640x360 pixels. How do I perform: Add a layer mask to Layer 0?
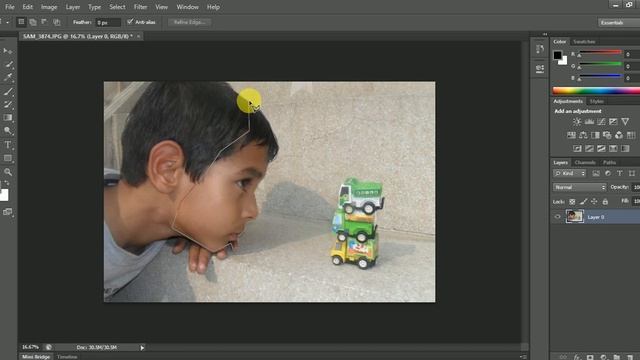tap(590, 357)
